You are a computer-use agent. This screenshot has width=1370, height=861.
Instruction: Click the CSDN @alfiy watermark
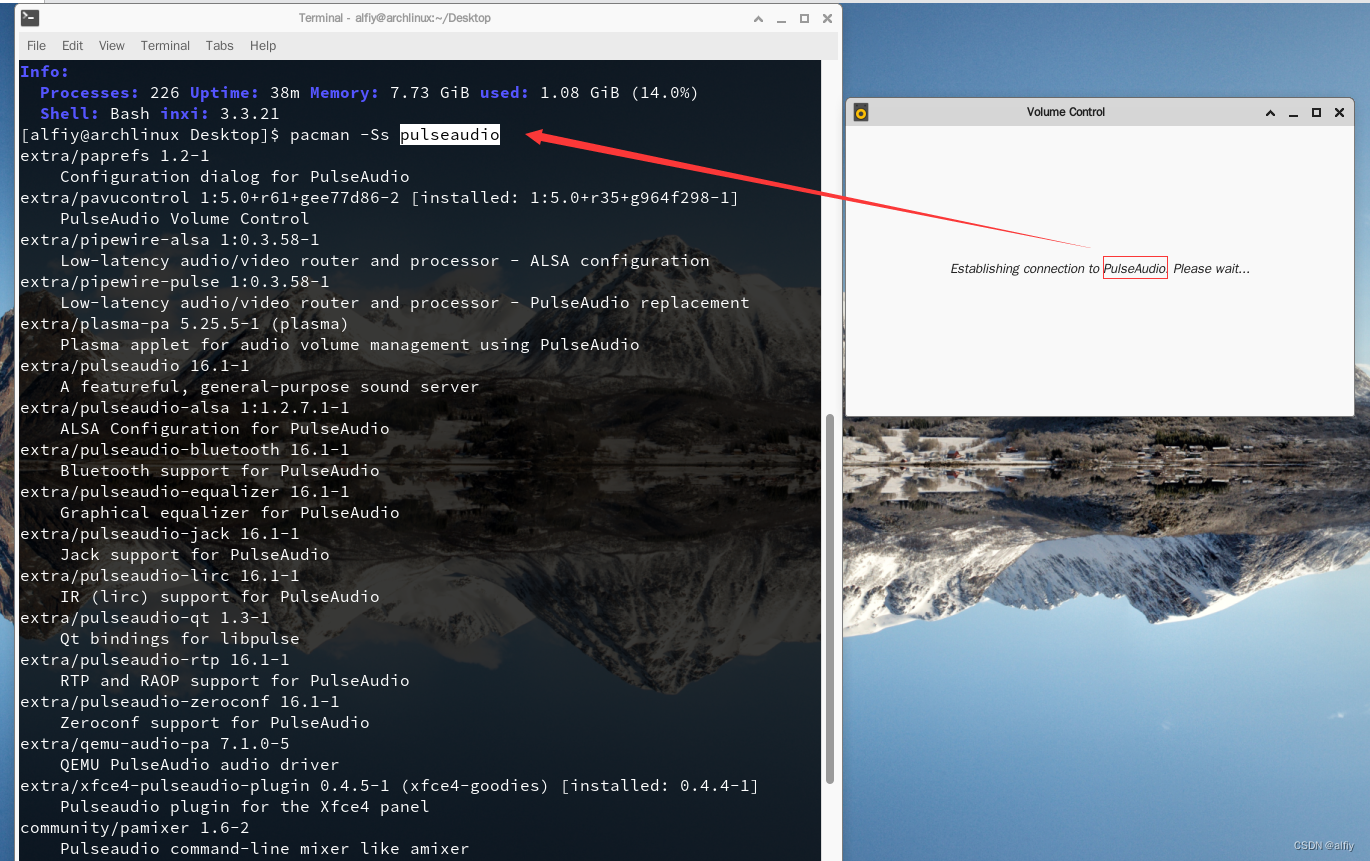click(1325, 846)
